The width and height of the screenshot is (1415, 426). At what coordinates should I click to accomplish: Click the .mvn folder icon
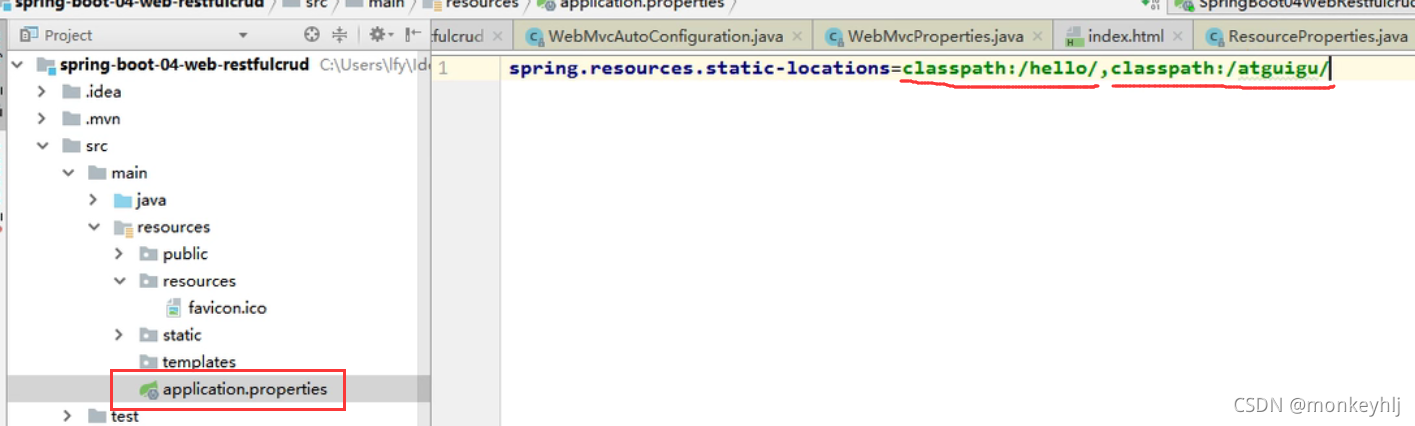tap(71, 119)
